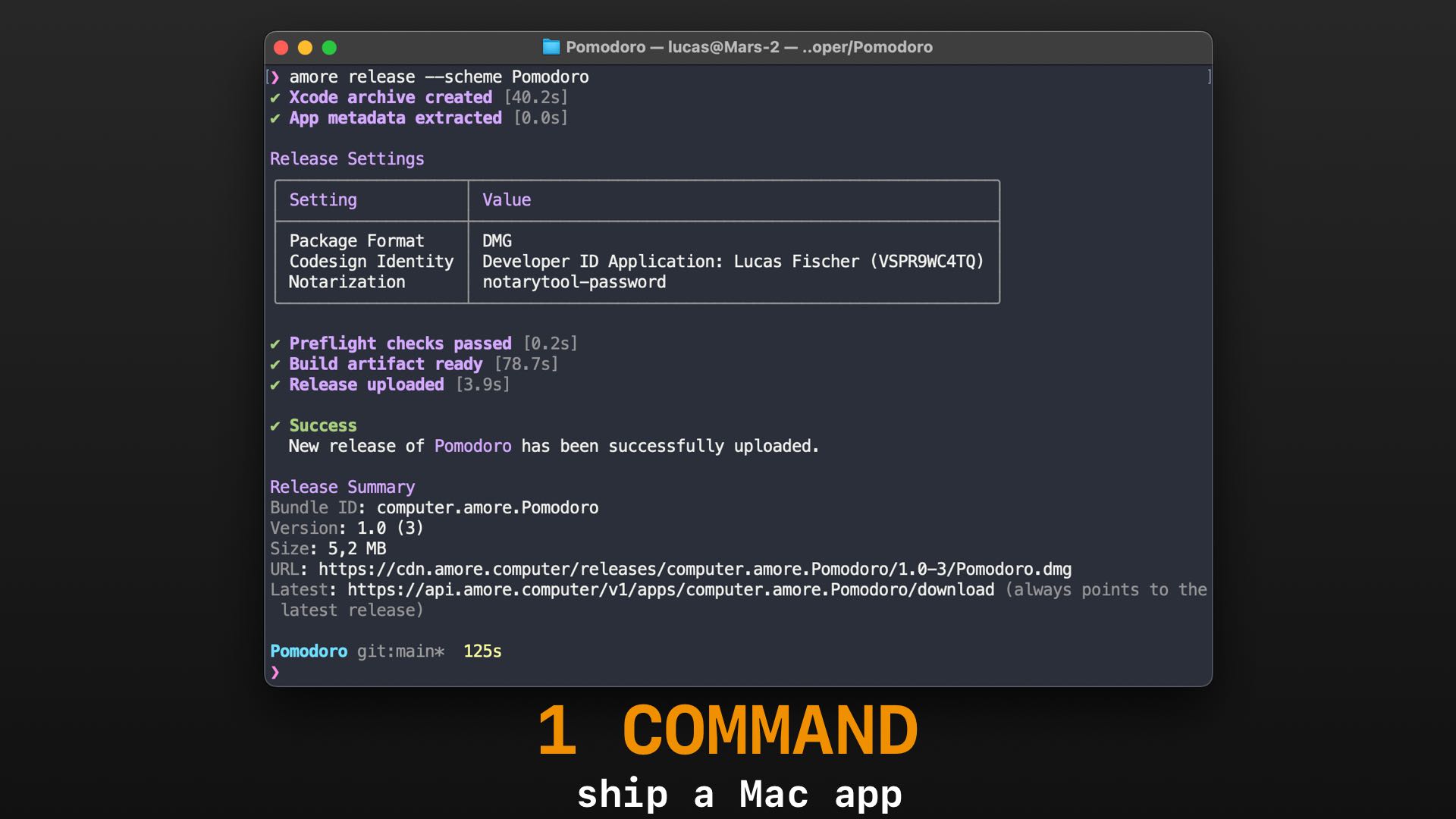Click the version value '1.0 (3)'
The width and height of the screenshot is (1456, 819).
391,528
